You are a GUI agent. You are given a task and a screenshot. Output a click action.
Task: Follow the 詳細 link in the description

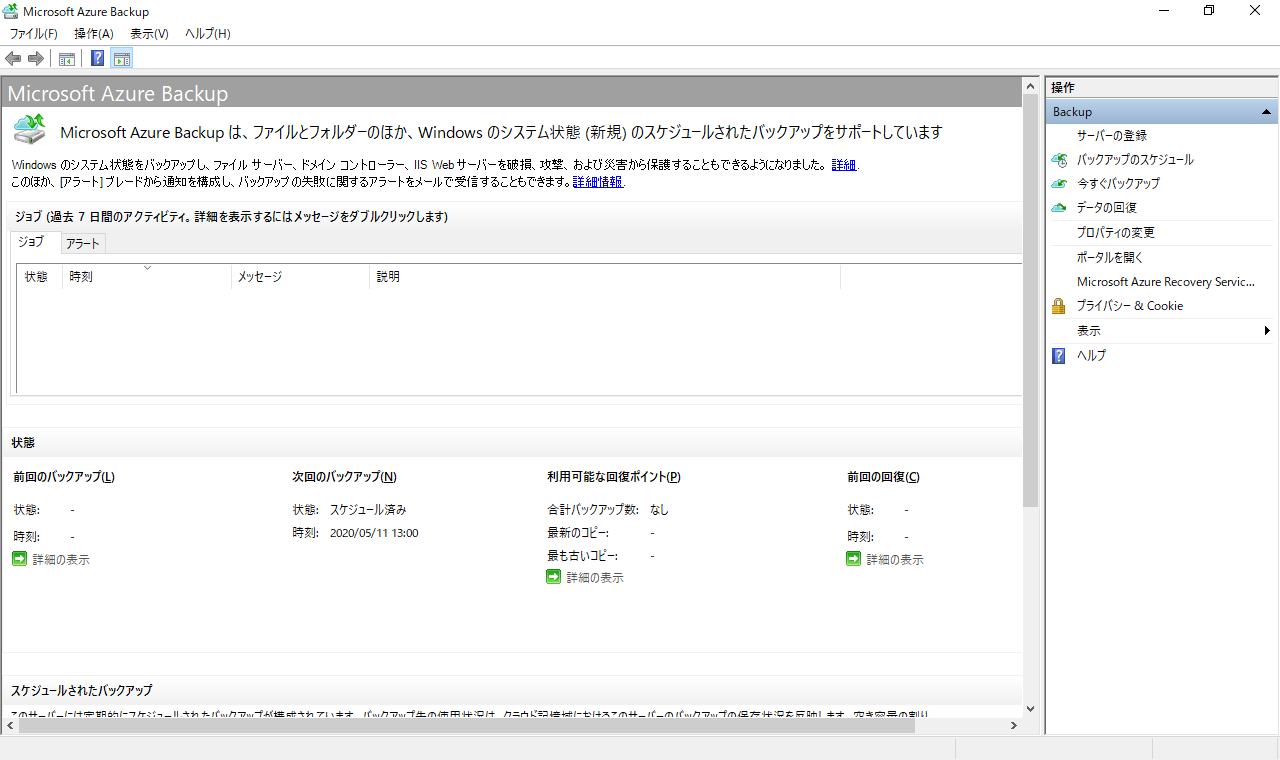coord(844,165)
